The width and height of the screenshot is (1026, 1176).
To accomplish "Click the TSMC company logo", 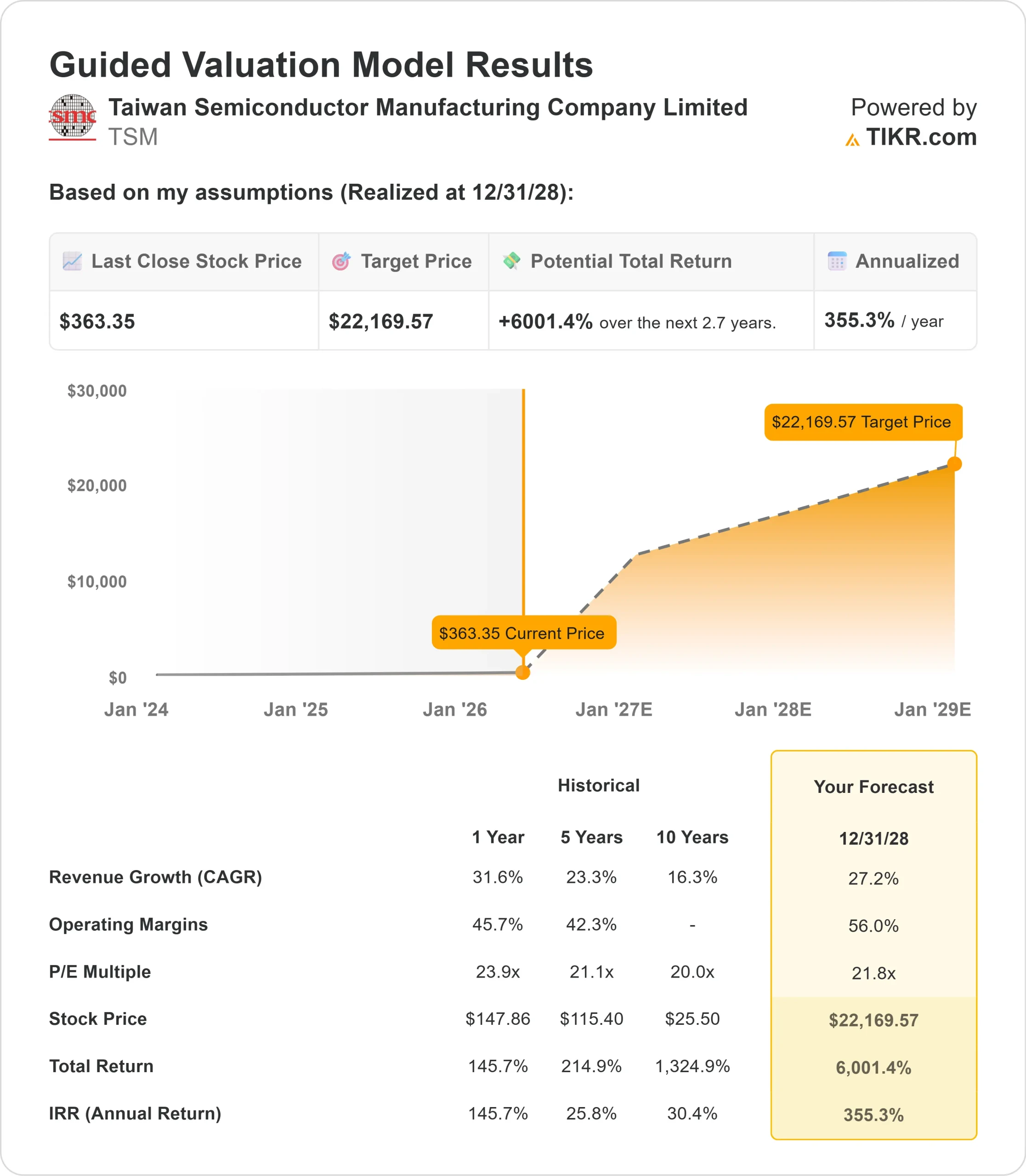I will (72, 117).
